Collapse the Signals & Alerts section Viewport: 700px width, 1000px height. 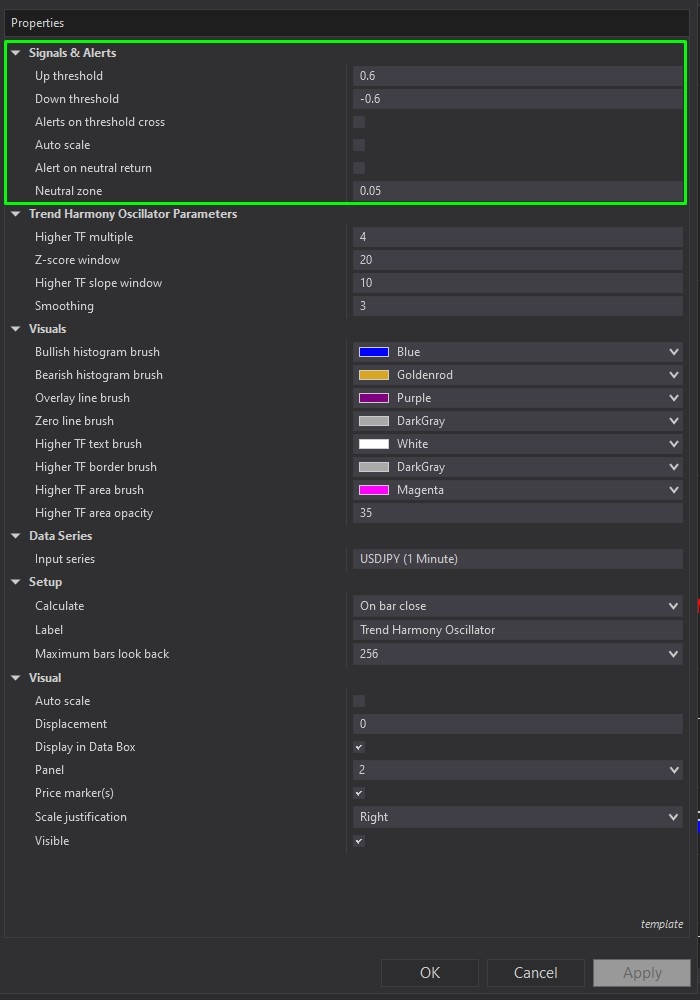click(x=16, y=53)
